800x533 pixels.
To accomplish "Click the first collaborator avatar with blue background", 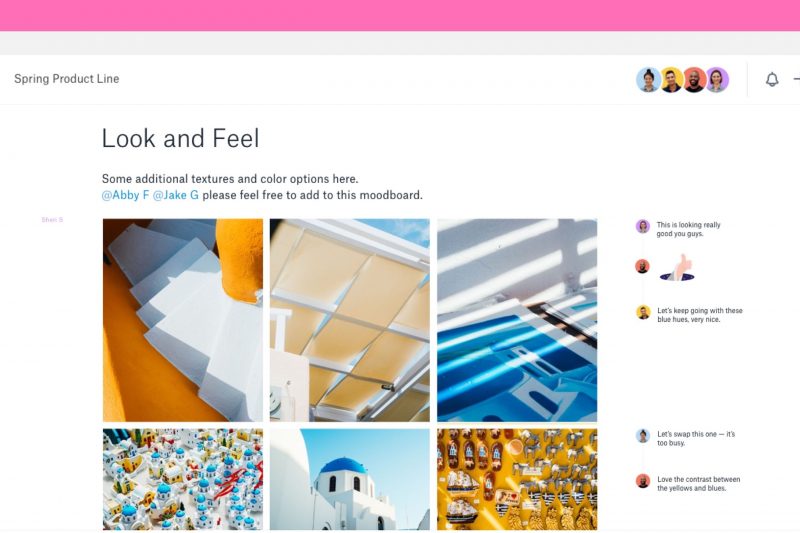I will point(648,80).
